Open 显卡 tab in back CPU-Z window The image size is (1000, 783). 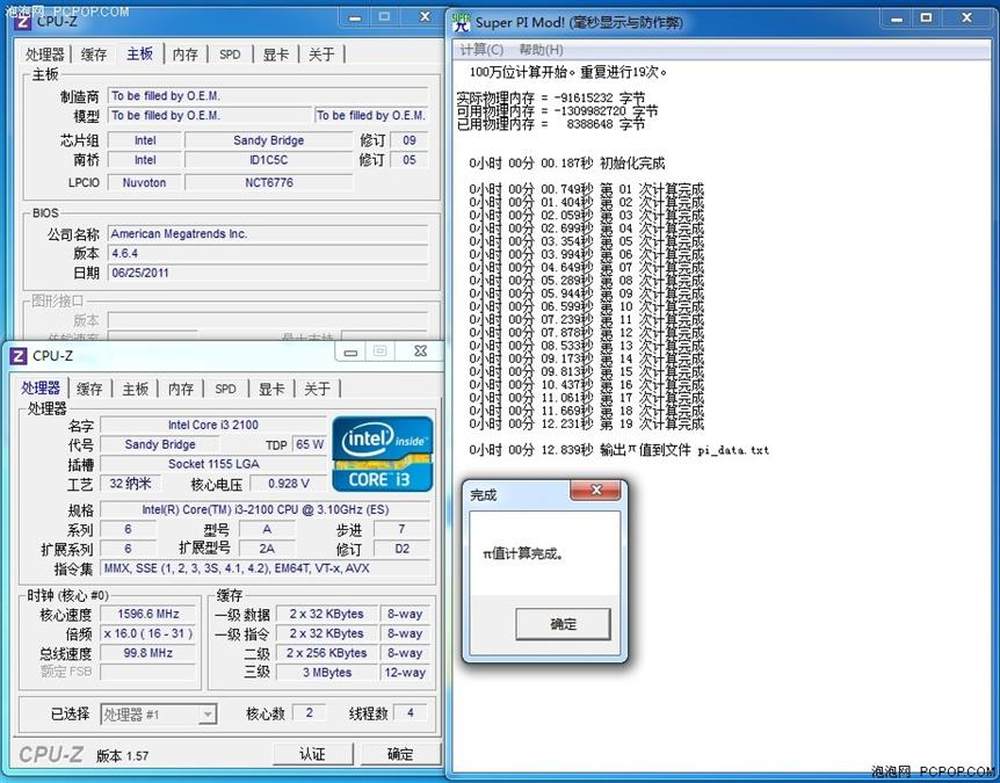[276, 55]
